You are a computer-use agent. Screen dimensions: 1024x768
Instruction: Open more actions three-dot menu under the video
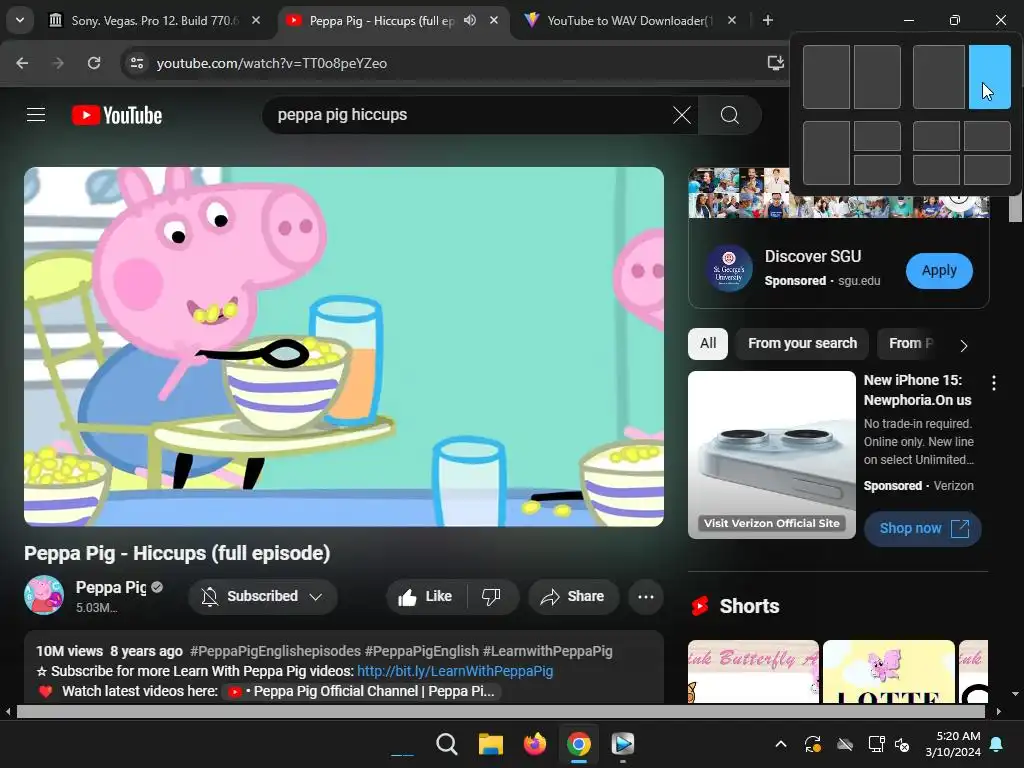click(646, 596)
